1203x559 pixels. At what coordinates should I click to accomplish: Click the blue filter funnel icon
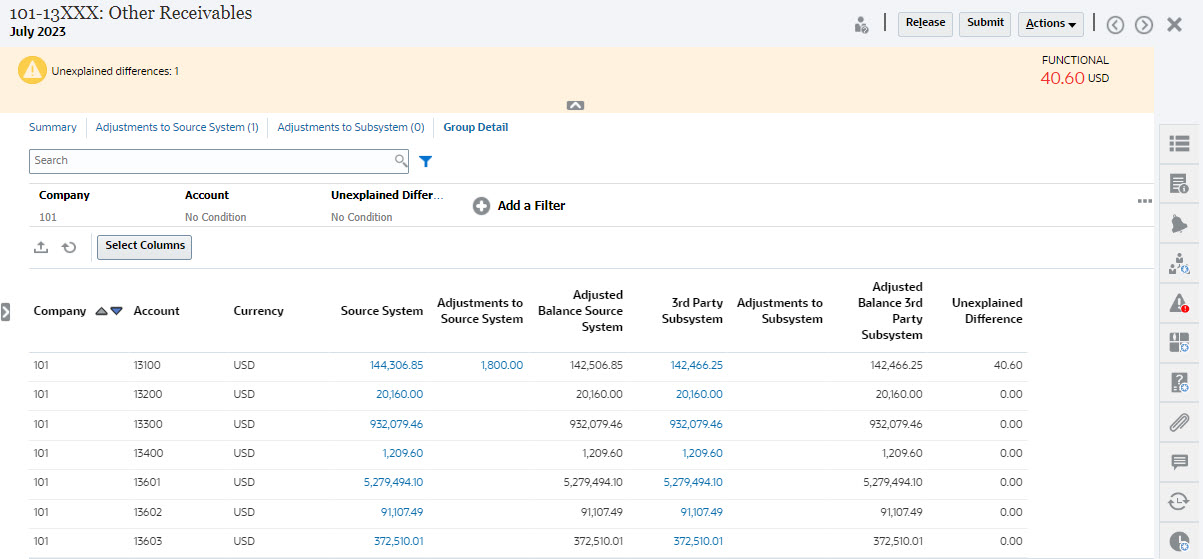click(425, 161)
